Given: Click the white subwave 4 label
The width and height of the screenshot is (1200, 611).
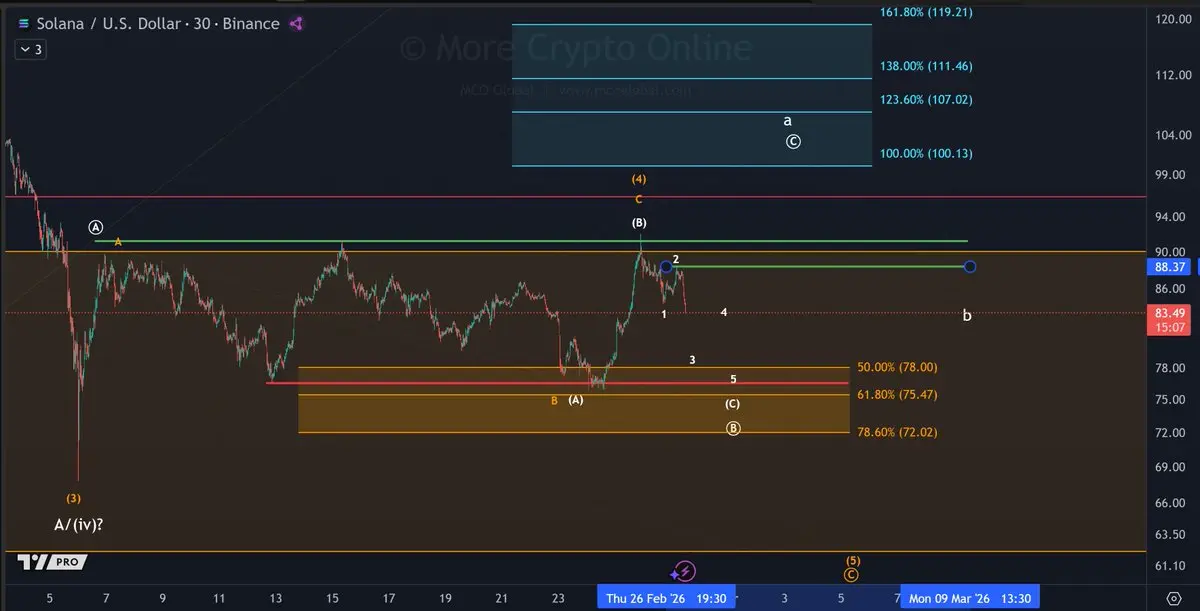Looking at the screenshot, I should 724,313.
